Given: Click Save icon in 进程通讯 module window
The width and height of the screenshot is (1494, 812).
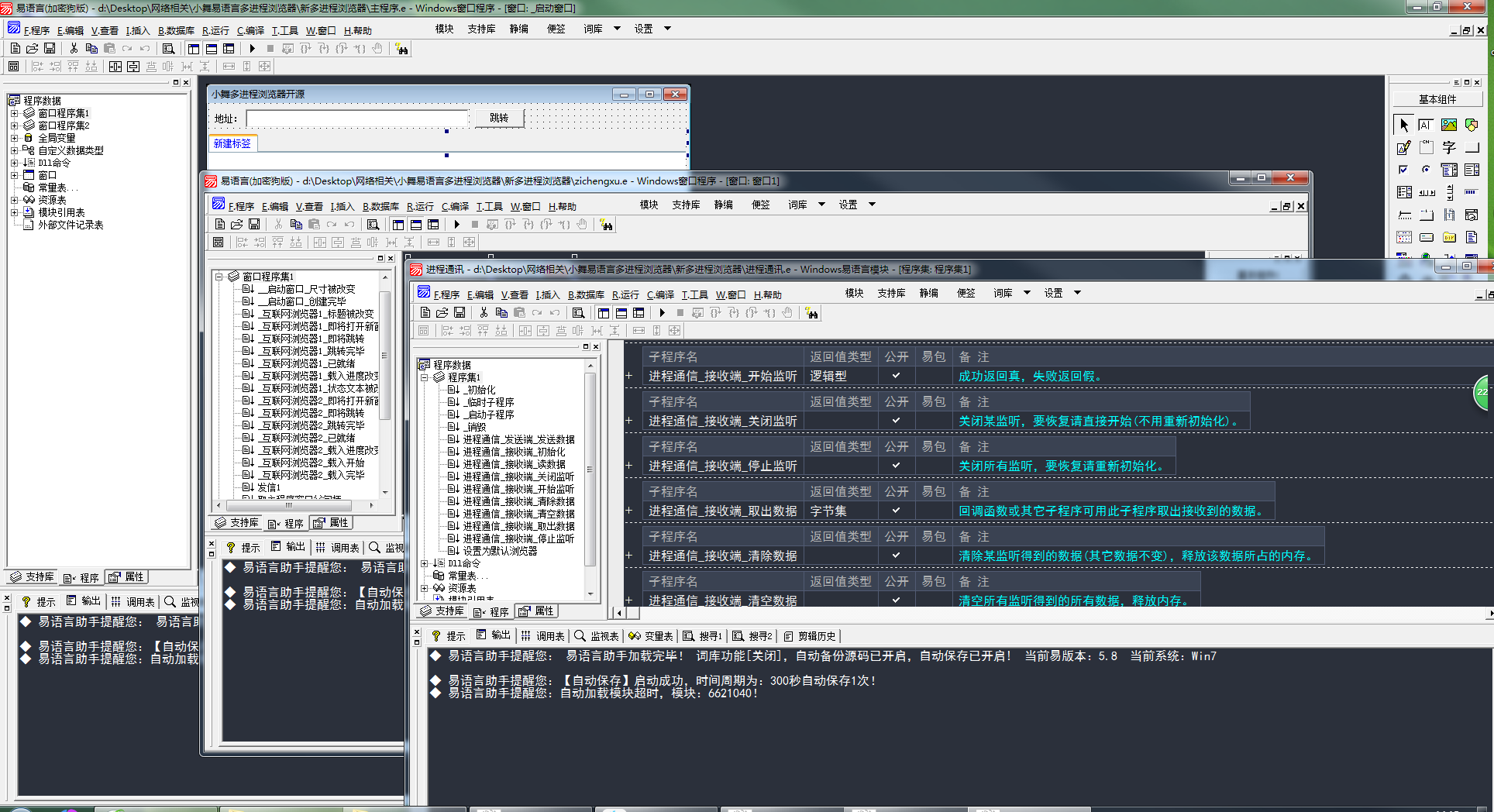Looking at the screenshot, I should pos(460,313).
